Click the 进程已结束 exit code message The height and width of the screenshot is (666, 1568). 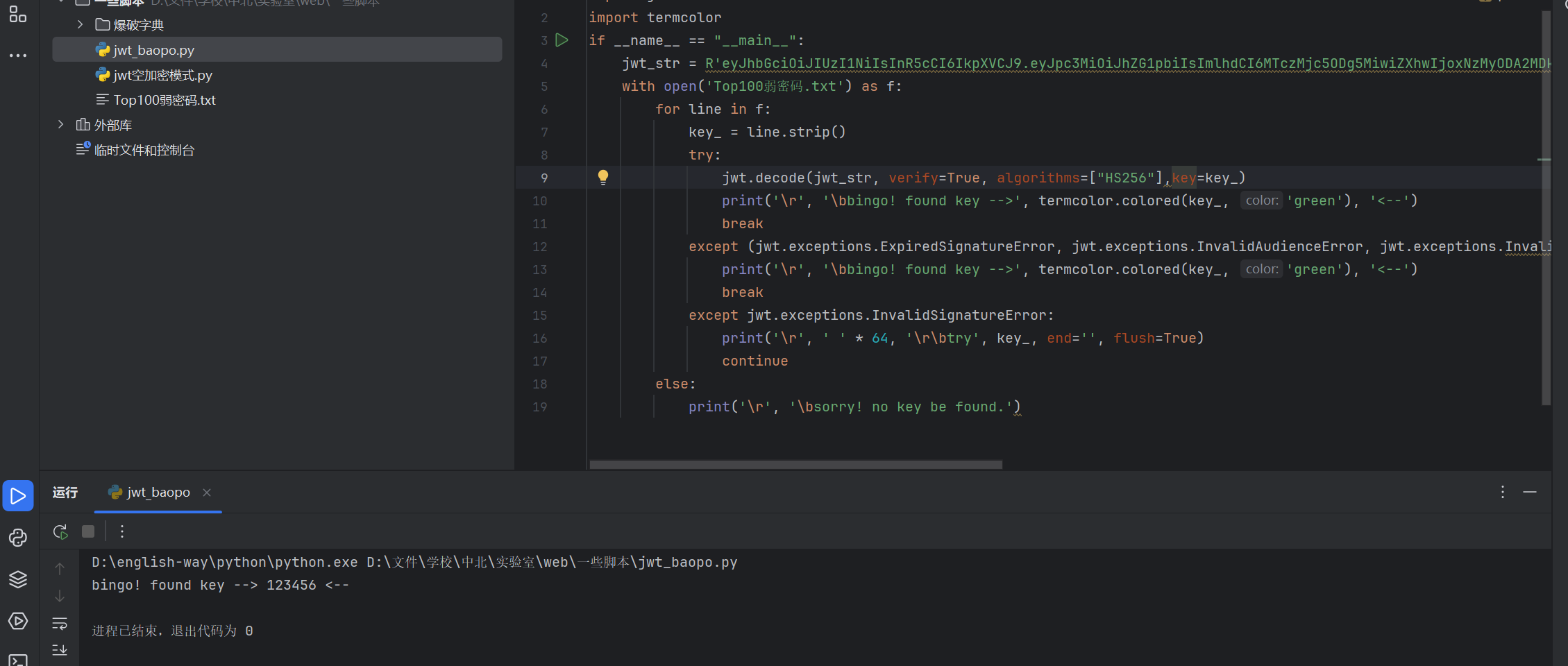click(172, 631)
